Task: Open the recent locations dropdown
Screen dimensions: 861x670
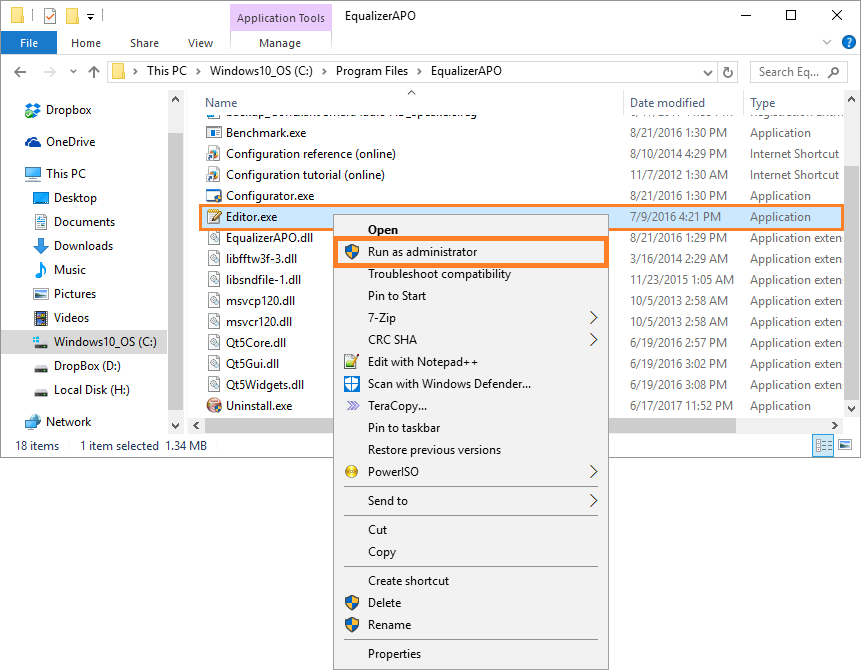Action: click(x=74, y=72)
